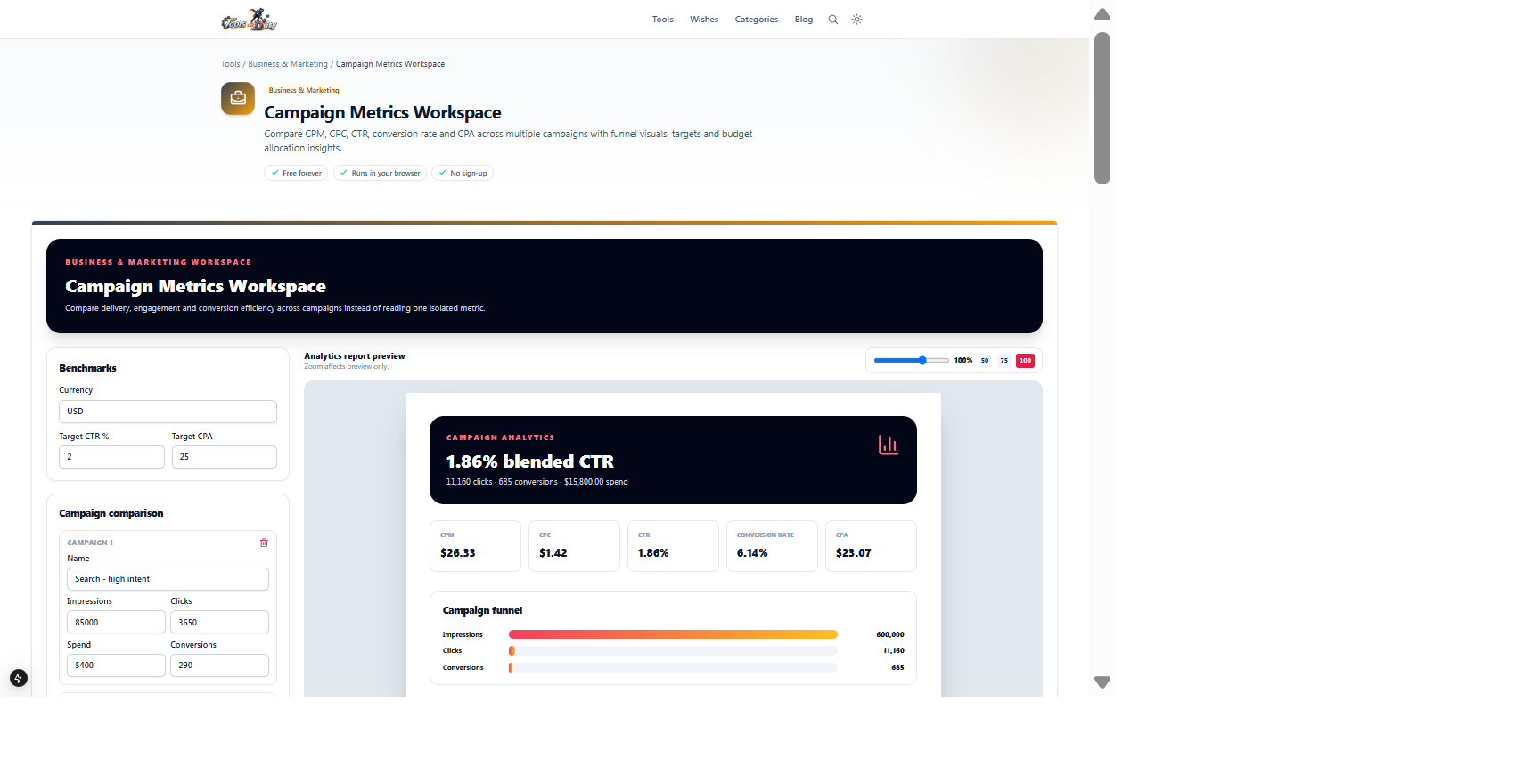Focus the Currency input field
The image size is (1540, 784).
168,412
